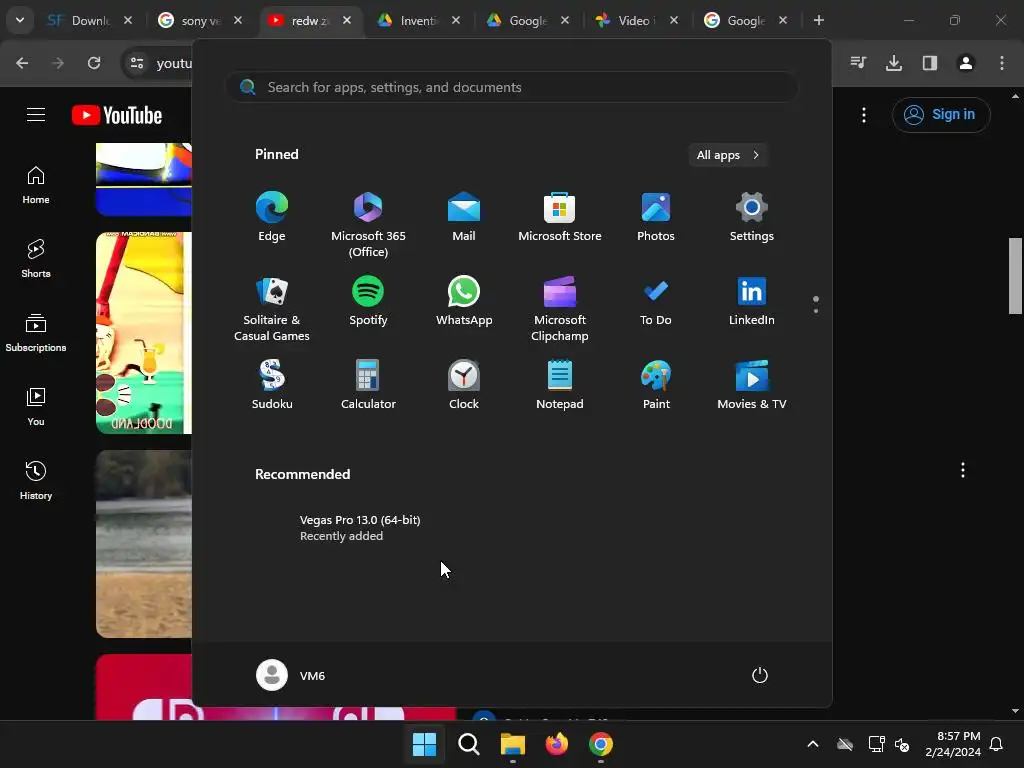This screenshot has height=768, width=1024.
Task: Click the Start menu search field
Action: click(x=511, y=87)
